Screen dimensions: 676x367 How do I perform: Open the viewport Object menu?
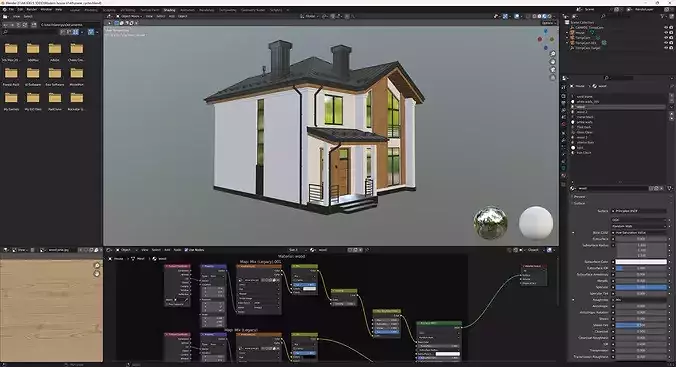tap(182, 16)
